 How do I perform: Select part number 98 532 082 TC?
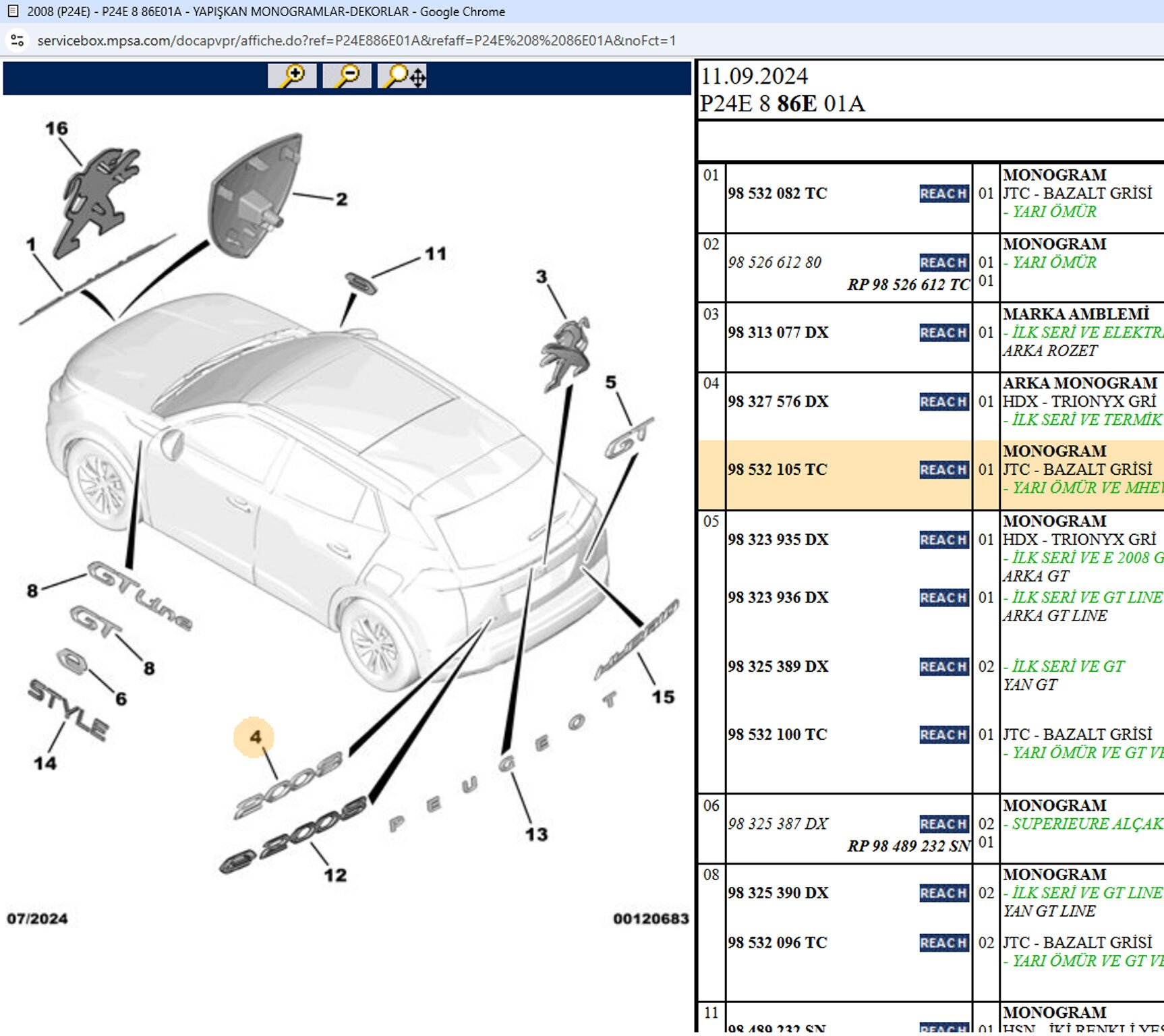777,194
